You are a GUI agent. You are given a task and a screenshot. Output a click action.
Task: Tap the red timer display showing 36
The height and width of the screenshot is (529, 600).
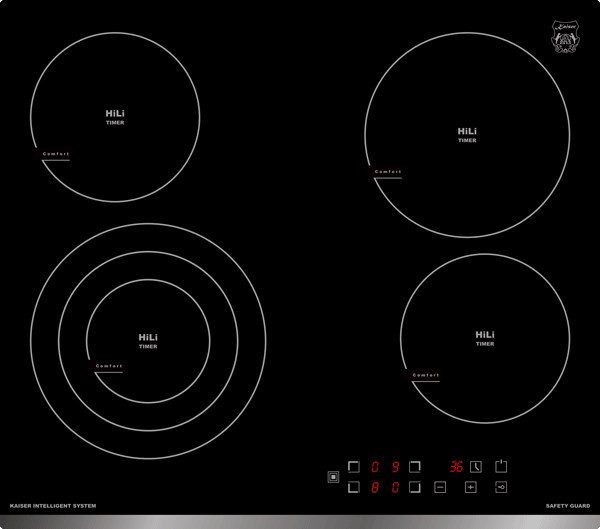click(456, 466)
